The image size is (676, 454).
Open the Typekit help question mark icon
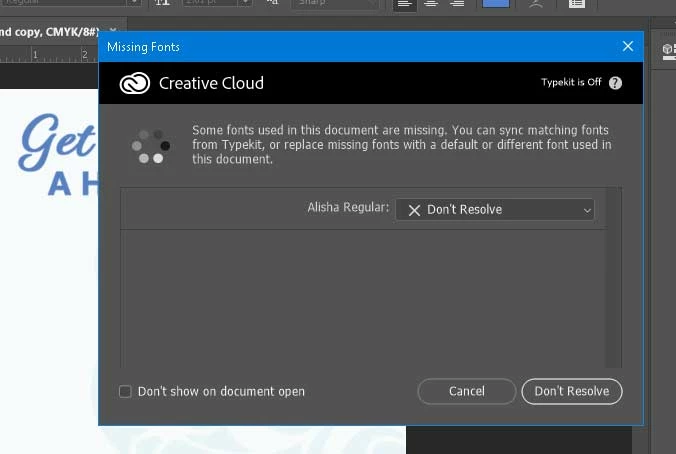[x=615, y=83]
